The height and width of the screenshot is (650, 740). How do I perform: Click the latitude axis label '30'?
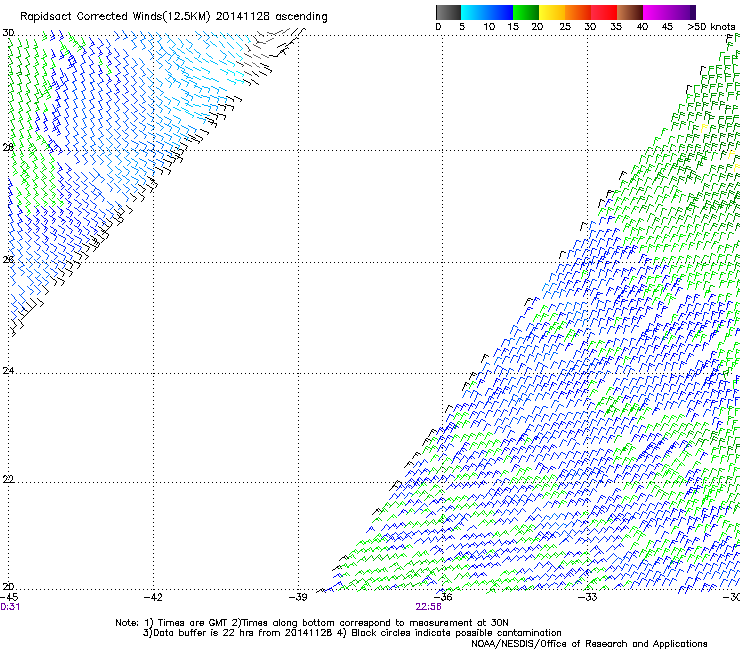coord(8,33)
